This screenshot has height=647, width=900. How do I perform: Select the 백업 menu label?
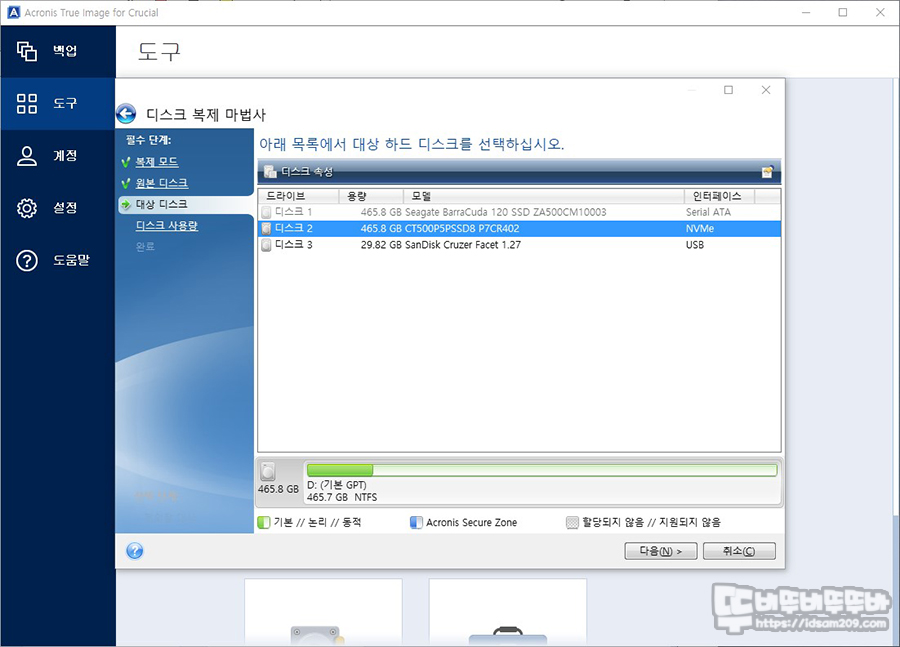(x=65, y=51)
